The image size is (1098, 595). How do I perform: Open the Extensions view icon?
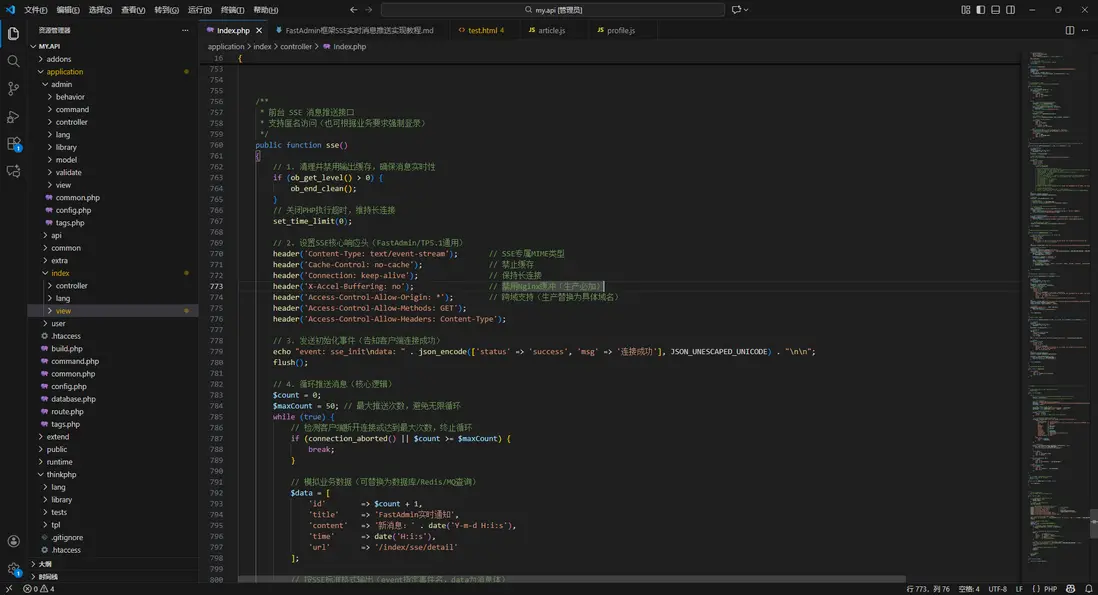[x=13, y=144]
